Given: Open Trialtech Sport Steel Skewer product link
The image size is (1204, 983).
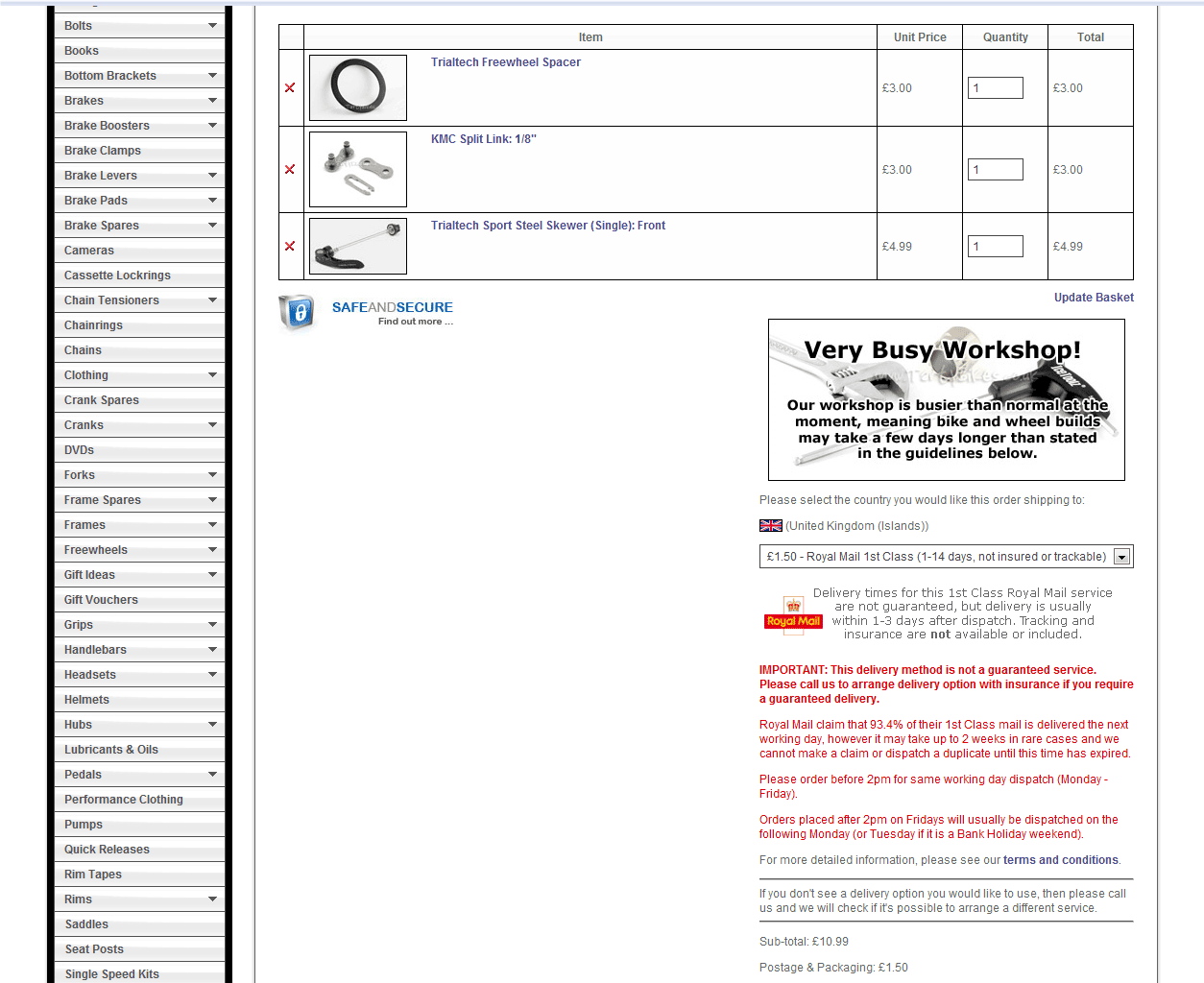Looking at the screenshot, I should point(548,226).
